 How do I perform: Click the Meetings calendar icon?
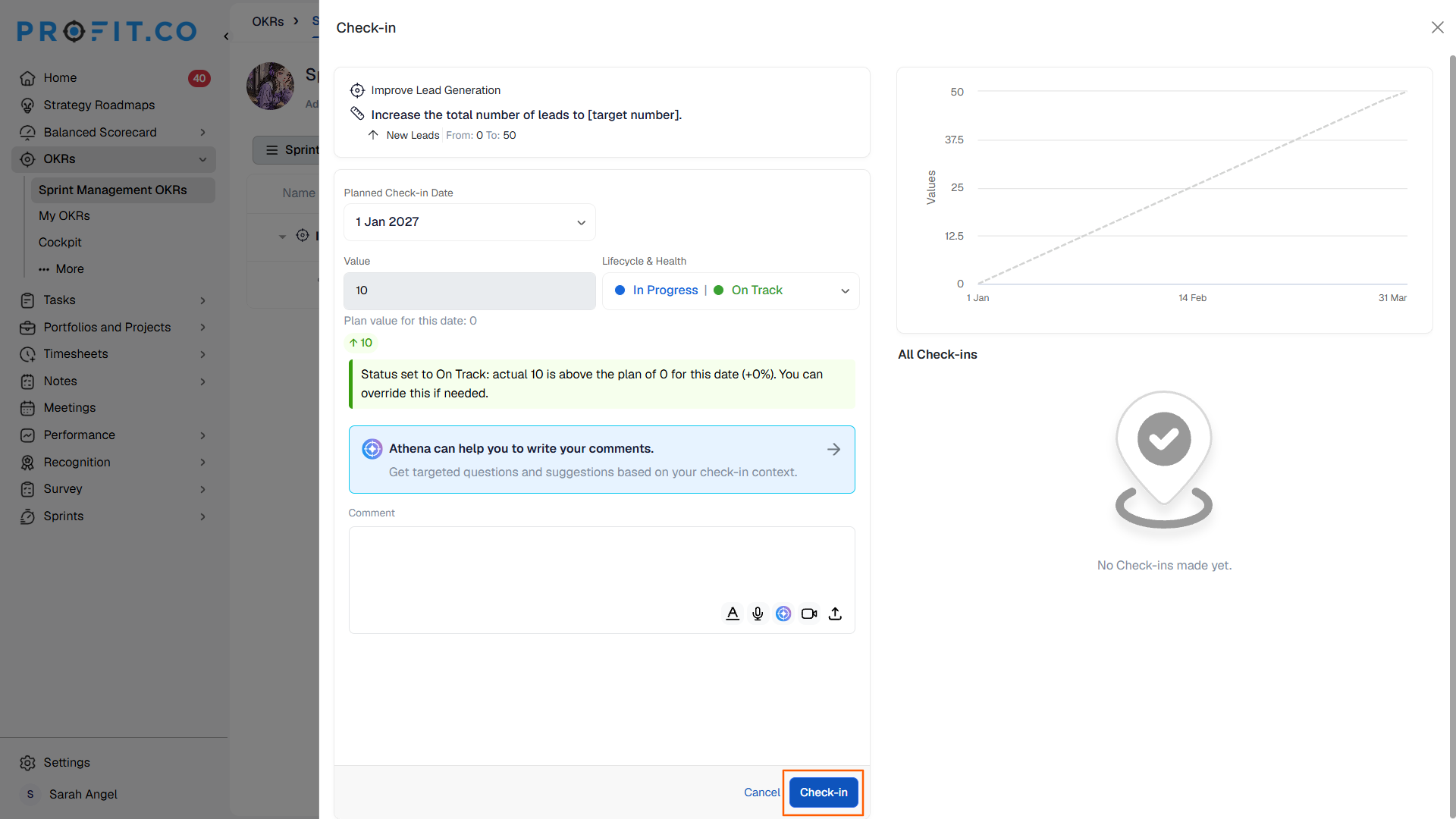point(28,408)
